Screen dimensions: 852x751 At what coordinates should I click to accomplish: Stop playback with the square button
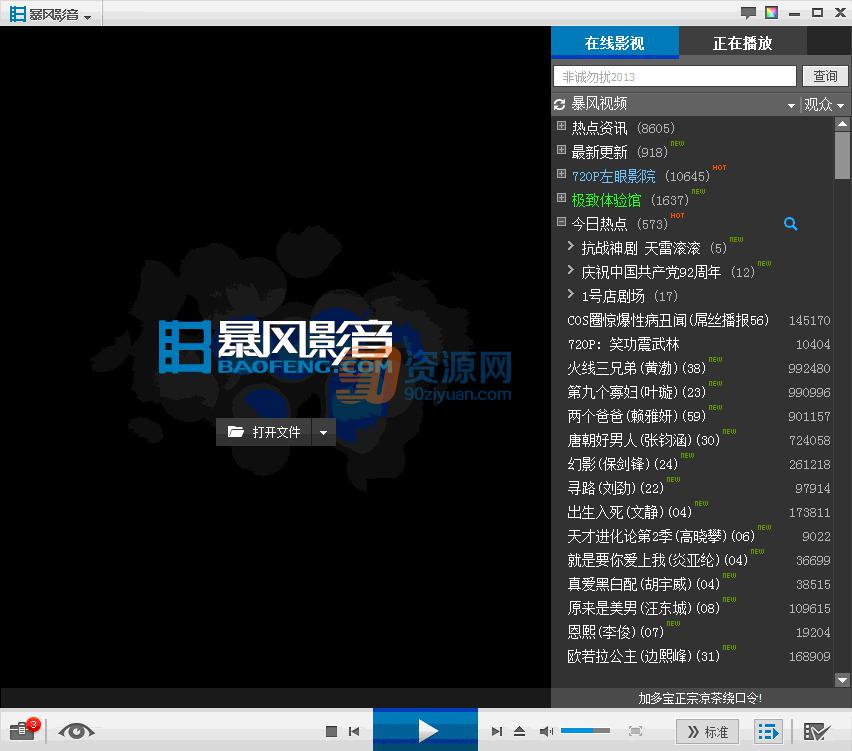click(x=331, y=731)
